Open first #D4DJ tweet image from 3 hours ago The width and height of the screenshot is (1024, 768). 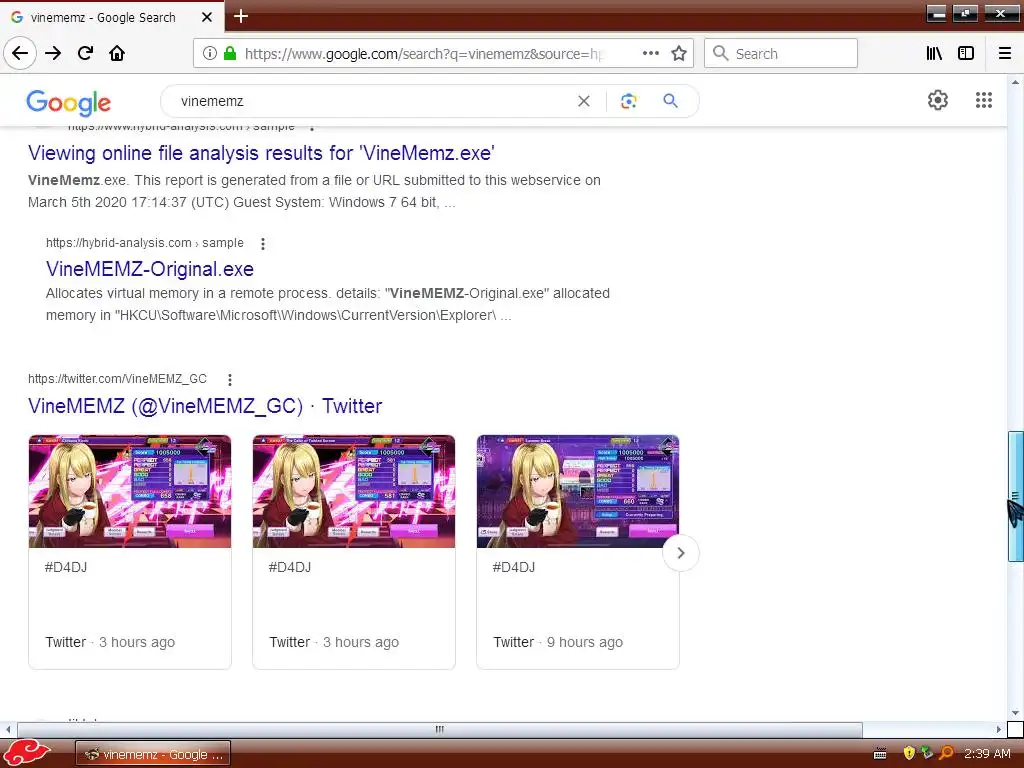pos(130,491)
